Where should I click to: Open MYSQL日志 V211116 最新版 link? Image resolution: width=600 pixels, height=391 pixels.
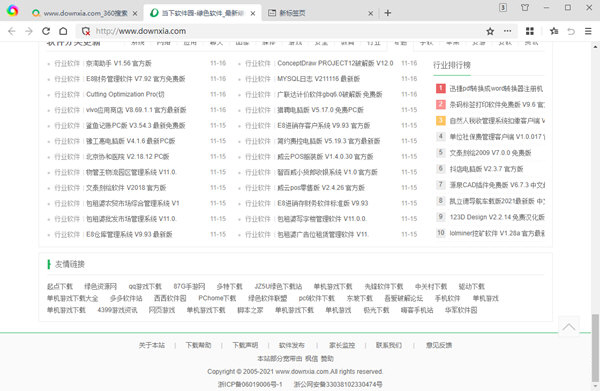click(318, 79)
